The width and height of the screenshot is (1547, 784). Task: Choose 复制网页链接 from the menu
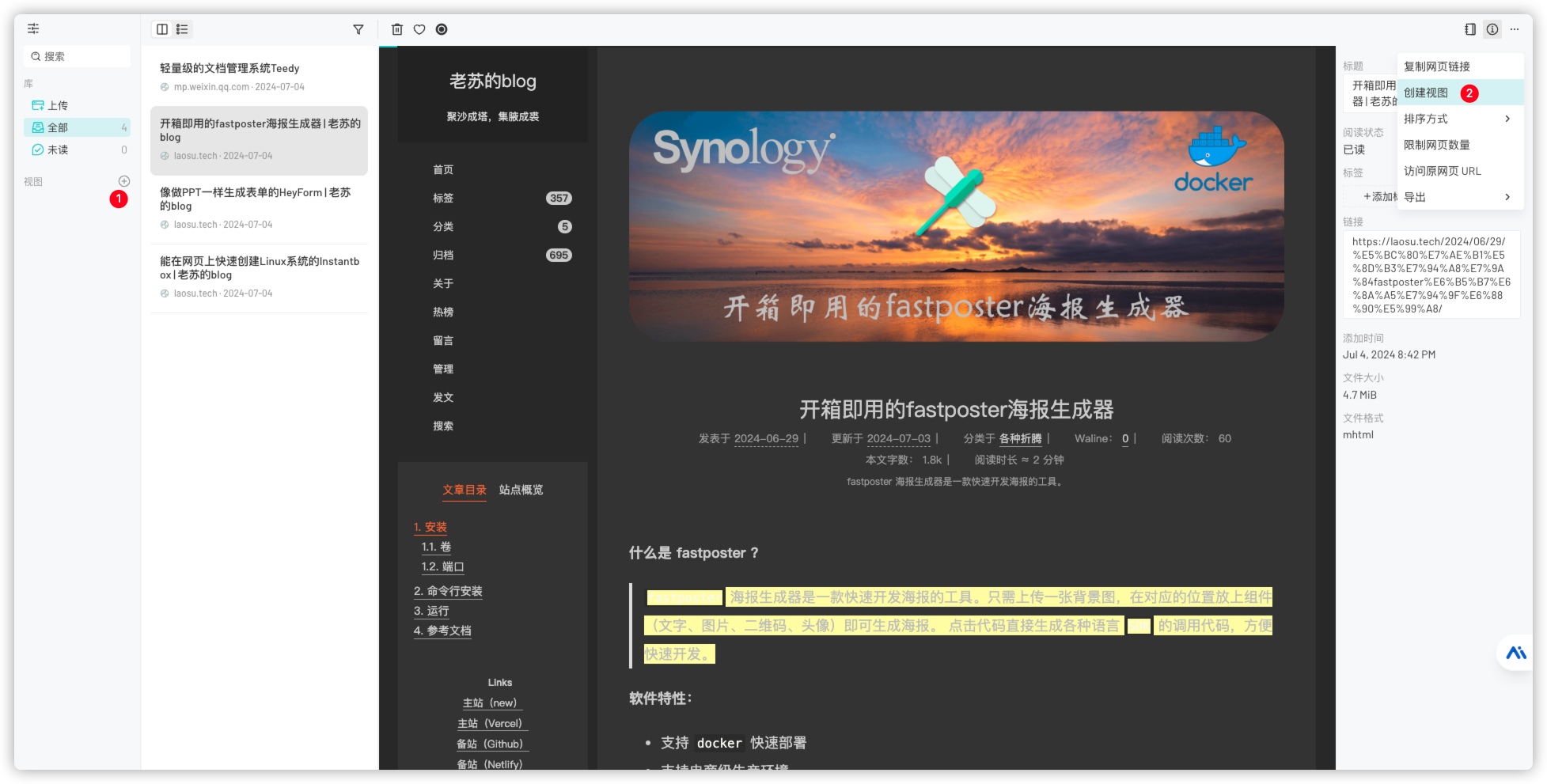pos(1460,66)
